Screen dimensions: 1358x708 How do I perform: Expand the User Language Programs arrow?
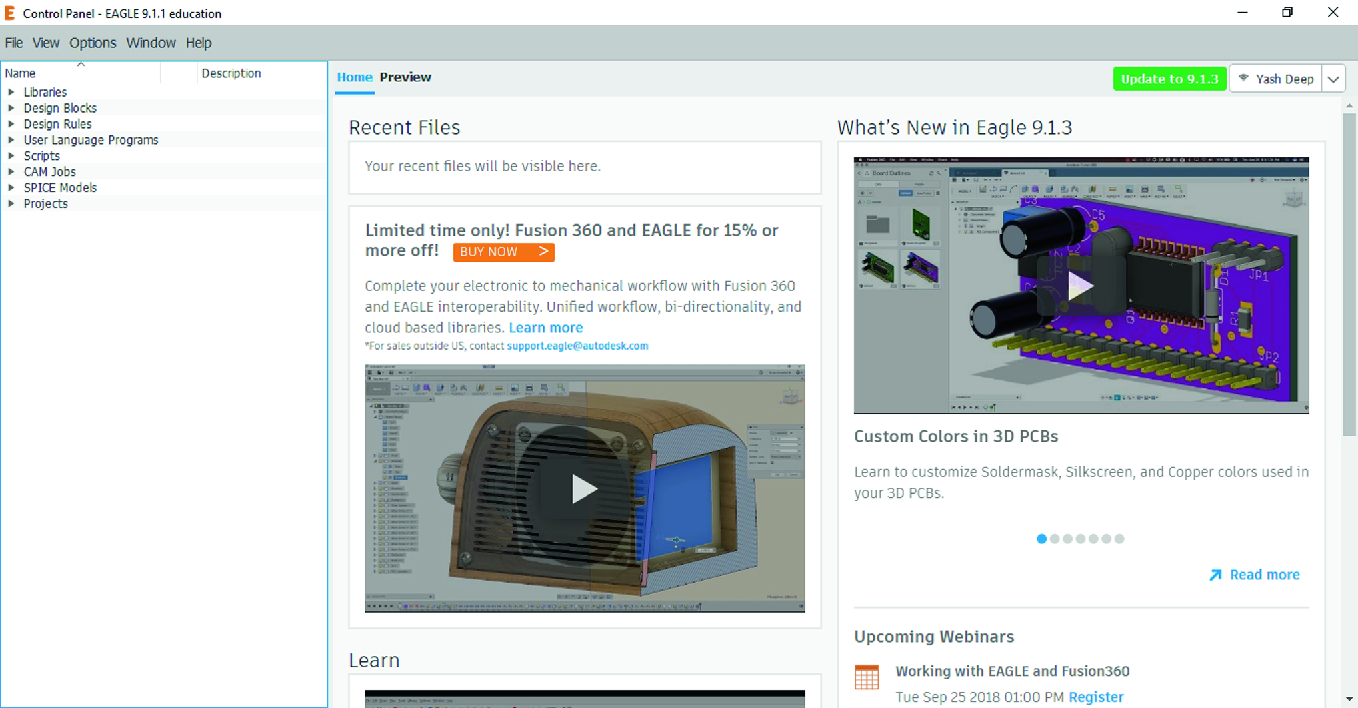(11, 140)
